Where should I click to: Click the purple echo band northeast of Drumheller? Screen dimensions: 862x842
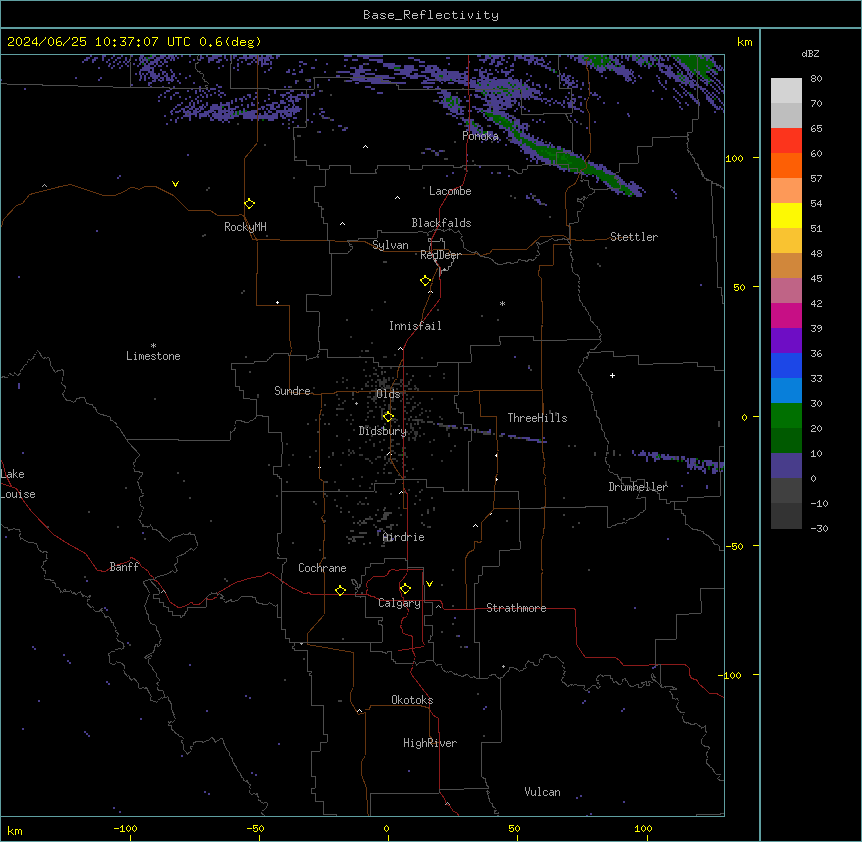pyautogui.click(x=679, y=461)
